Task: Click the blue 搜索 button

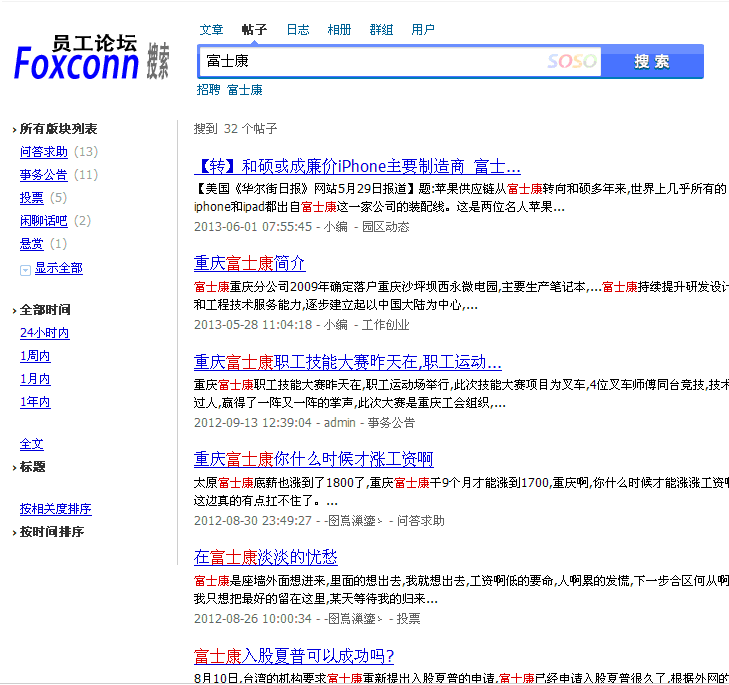Action: coord(652,61)
